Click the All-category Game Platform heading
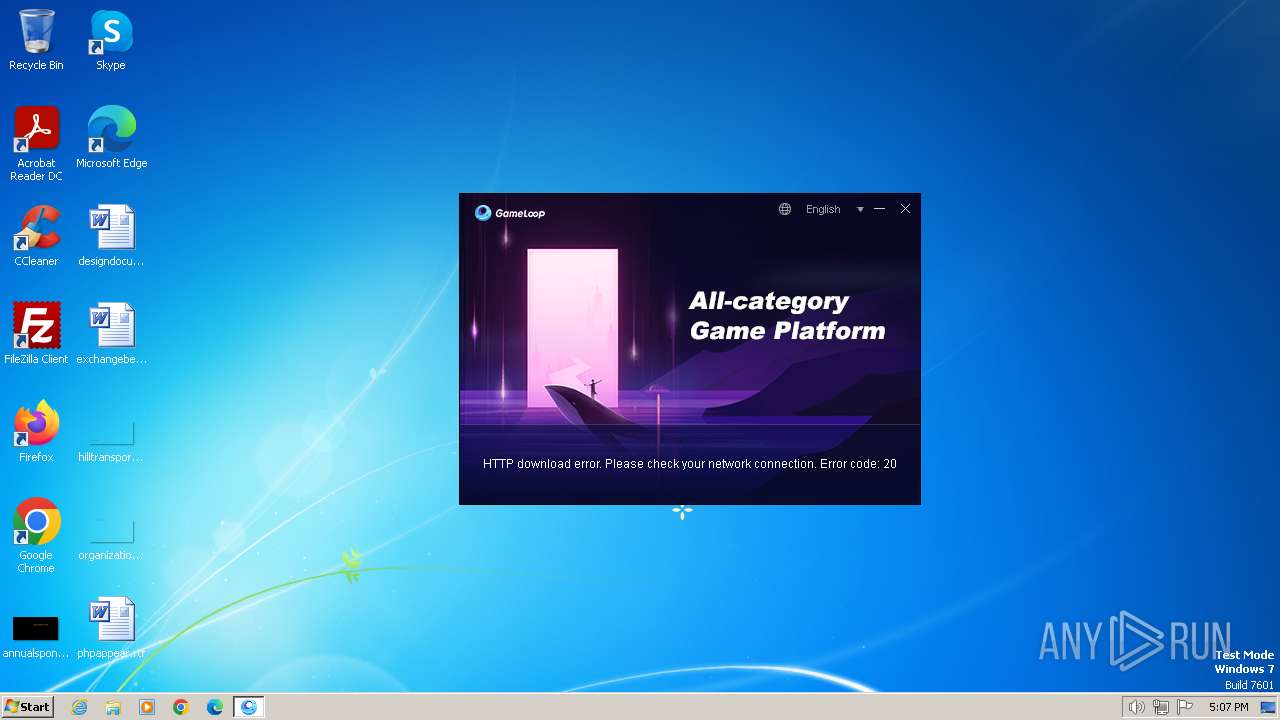 [x=787, y=316]
